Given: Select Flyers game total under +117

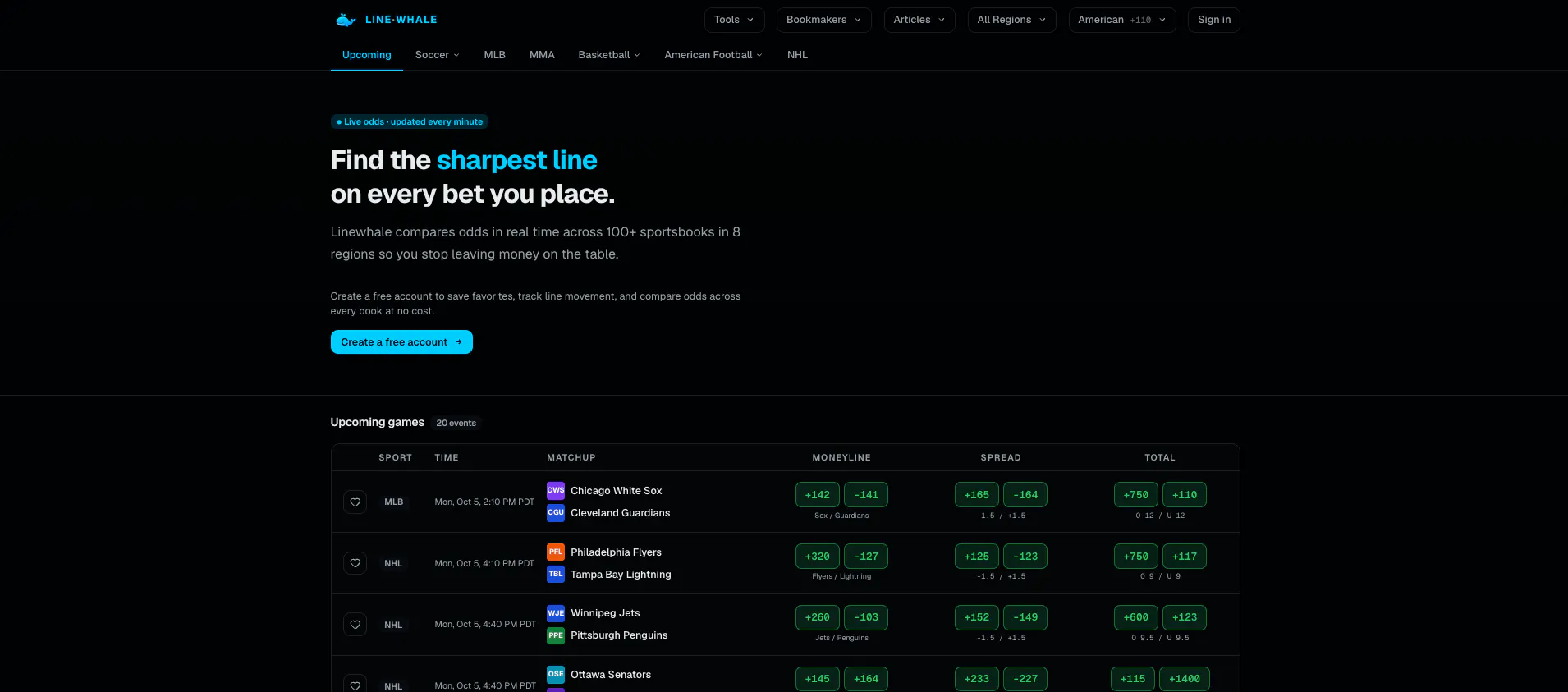Looking at the screenshot, I should [x=1185, y=557].
